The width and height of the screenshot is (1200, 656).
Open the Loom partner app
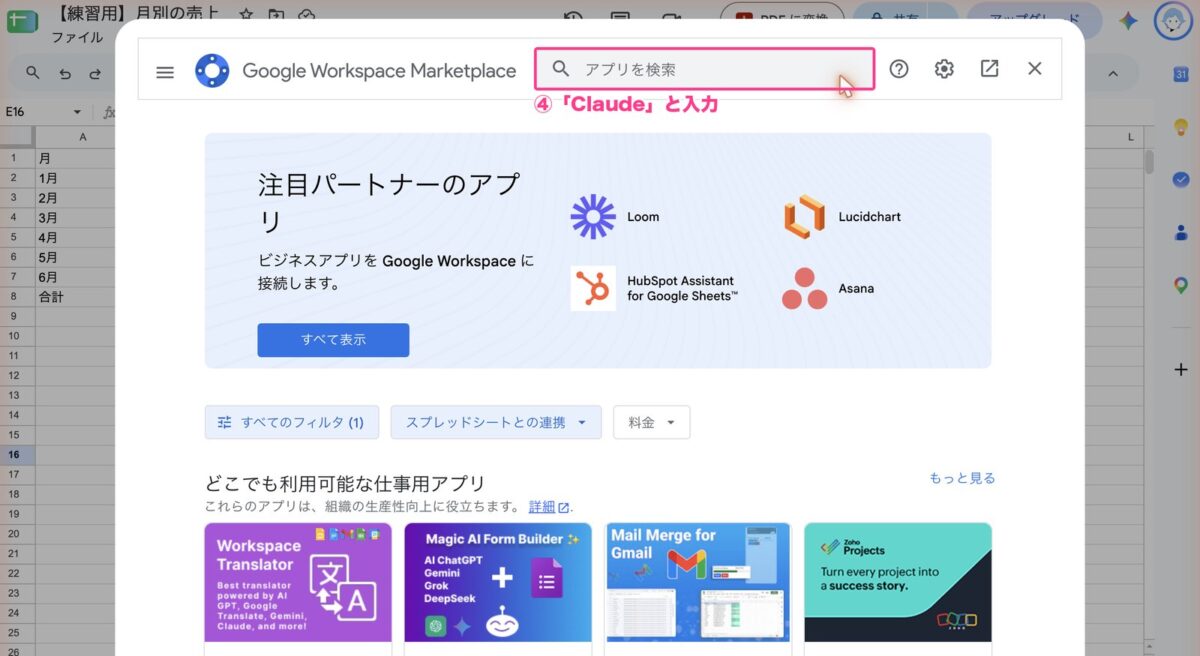click(x=615, y=216)
